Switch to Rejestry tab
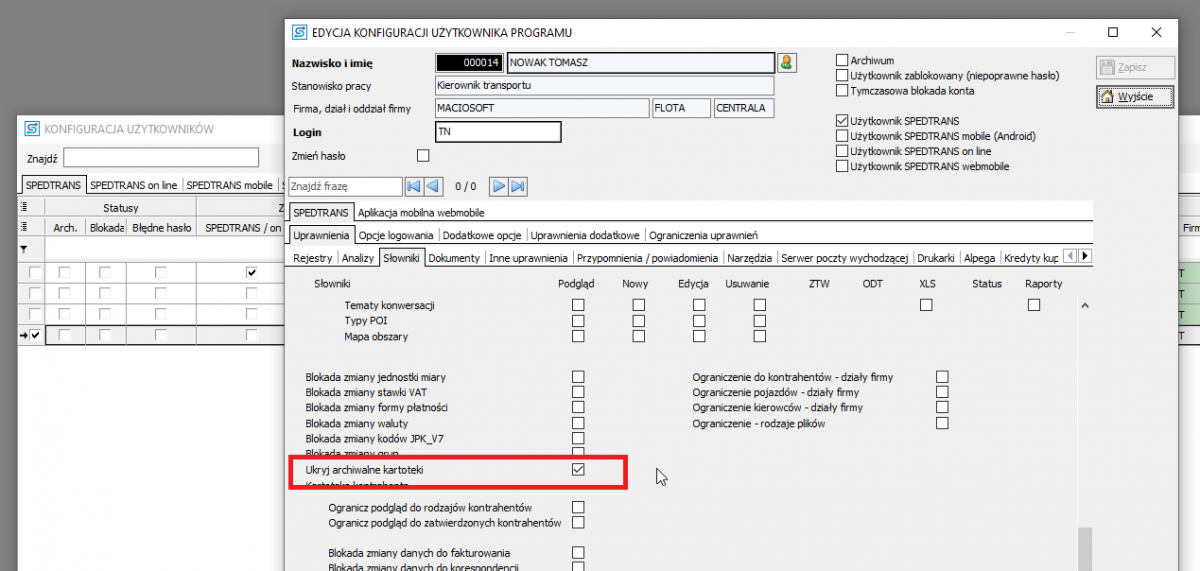The width and height of the screenshot is (1200, 571). click(x=313, y=258)
